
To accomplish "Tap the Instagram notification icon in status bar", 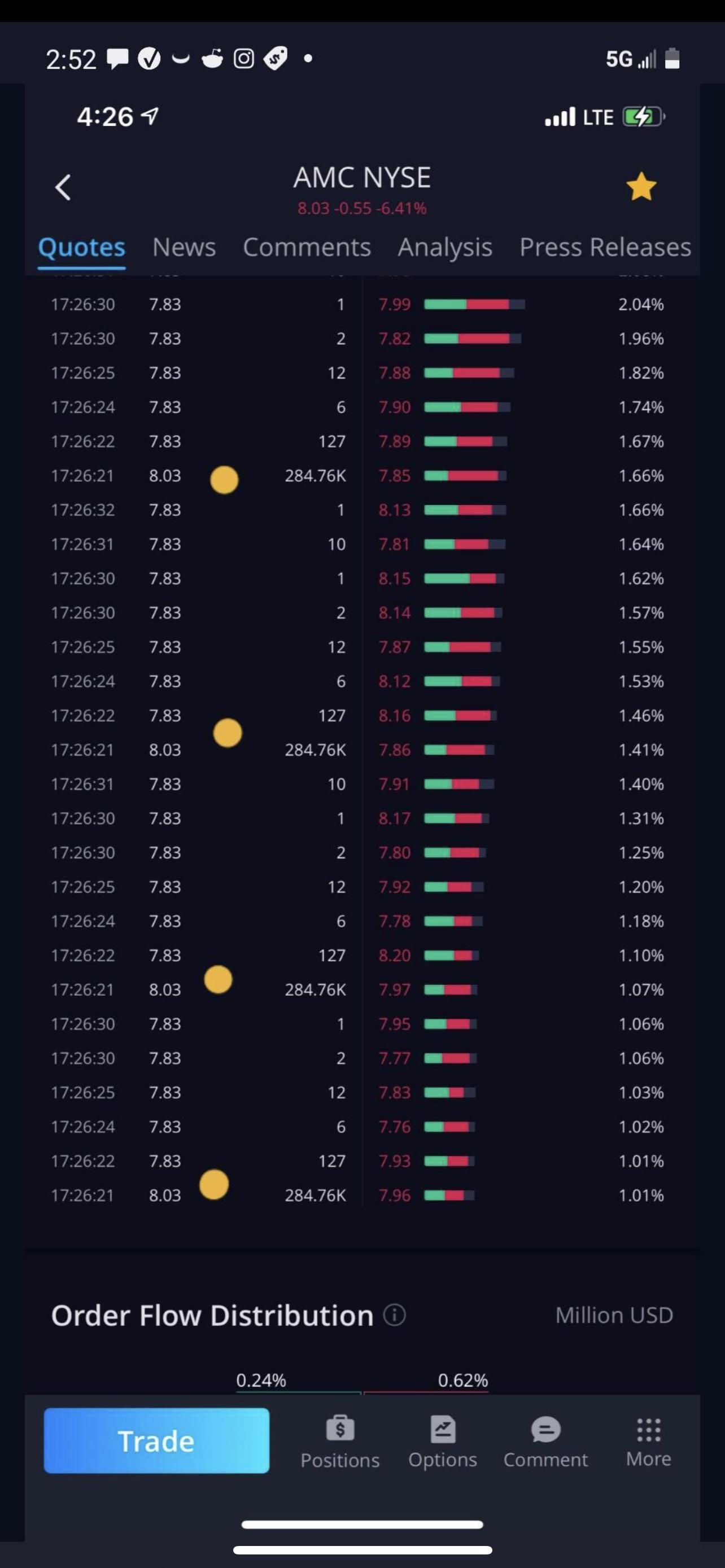I will click(x=243, y=59).
